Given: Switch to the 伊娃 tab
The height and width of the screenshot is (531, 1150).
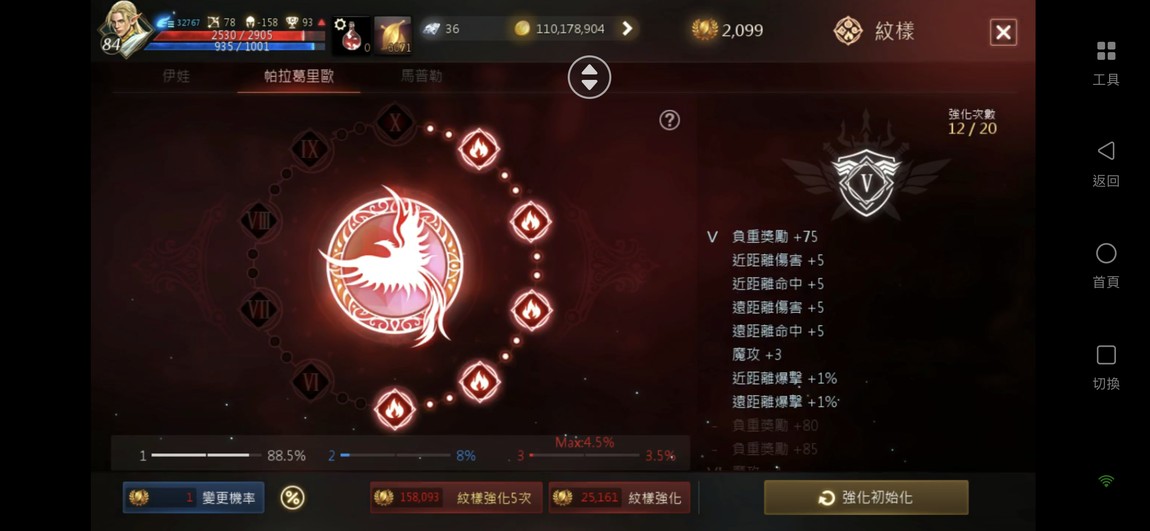Looking at the screenshot, I should point(176,76).
